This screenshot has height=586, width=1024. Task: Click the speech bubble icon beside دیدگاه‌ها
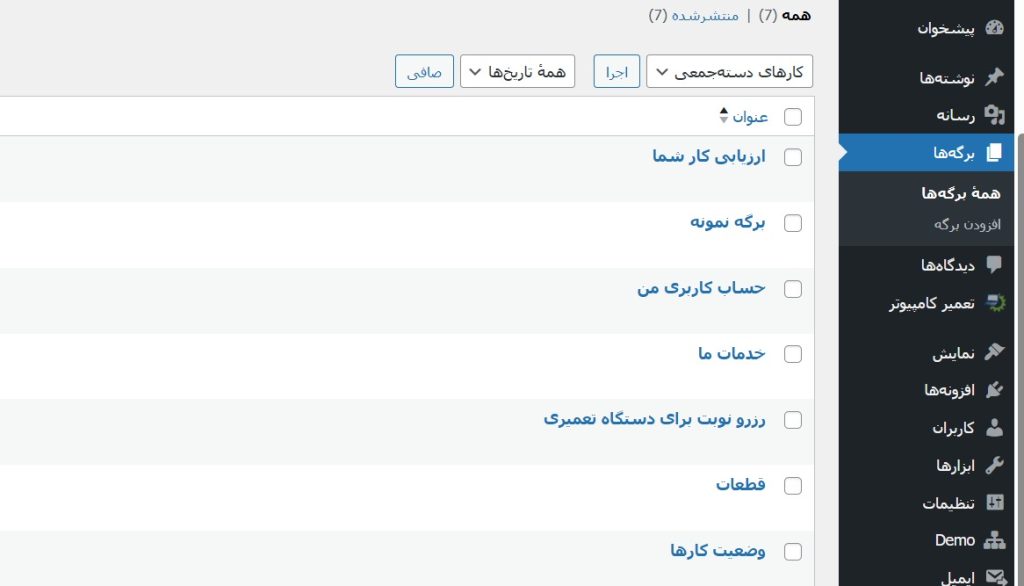pos(994,265)
